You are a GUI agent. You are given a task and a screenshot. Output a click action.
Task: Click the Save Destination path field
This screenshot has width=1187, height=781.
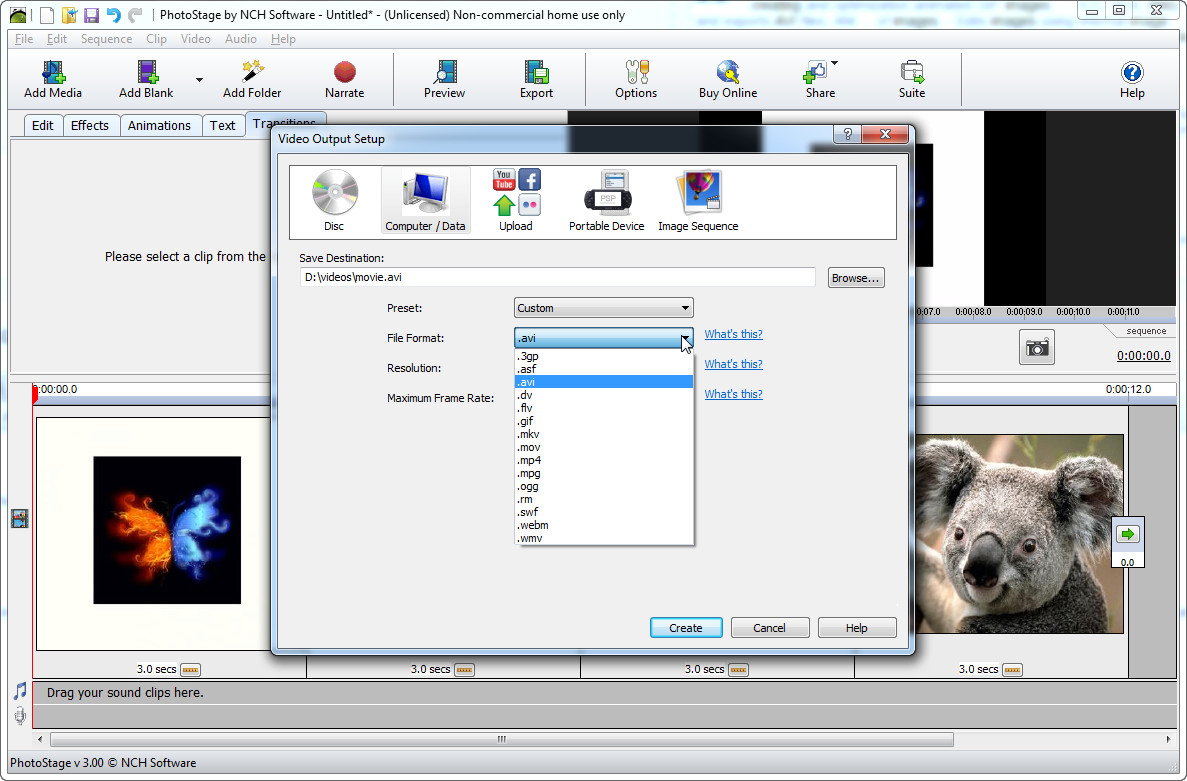pyautogui.click(x=558, y=277)
